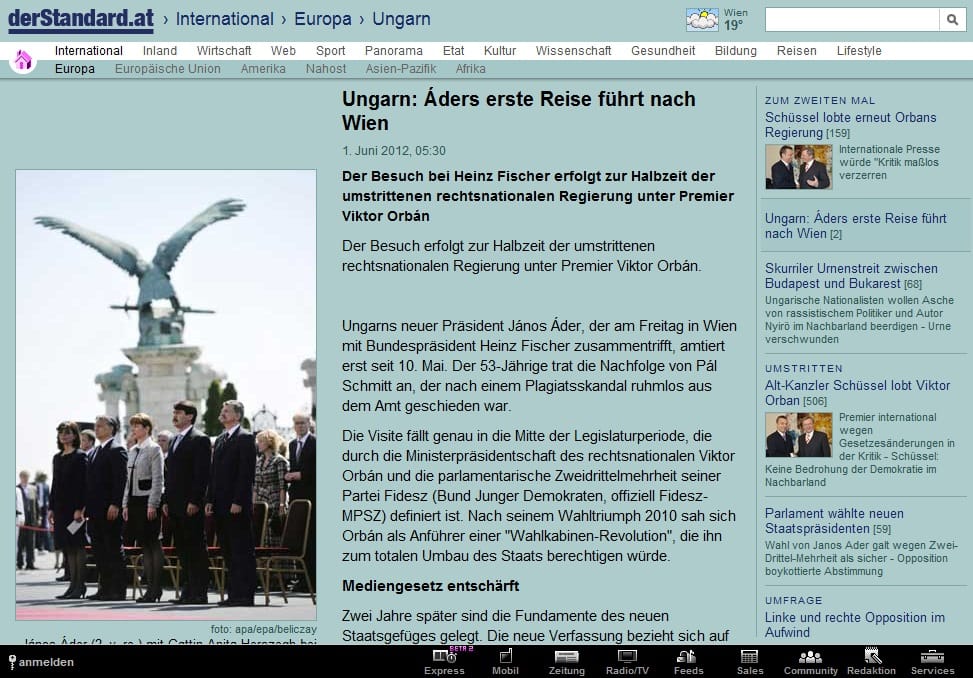Open the Feeds icon in bottom bar
The height and width of the screenshot is (678, 973).
coord(688,662)
